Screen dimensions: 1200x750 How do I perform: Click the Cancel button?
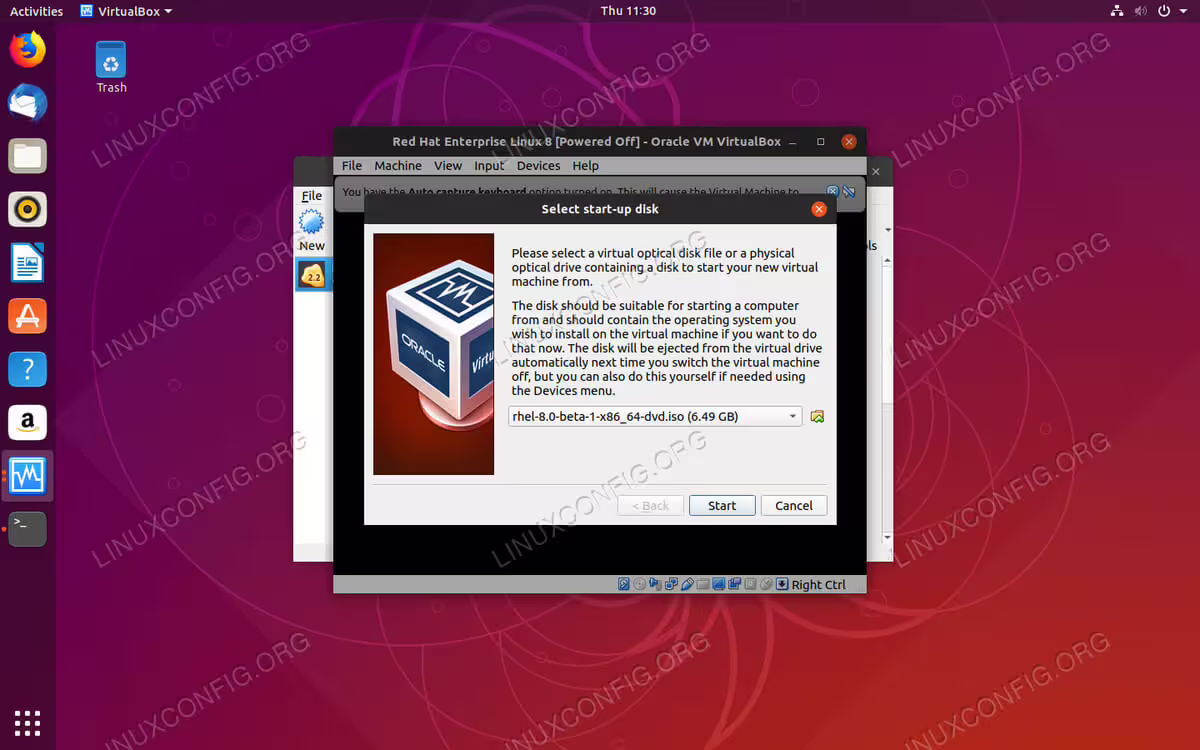794,506
